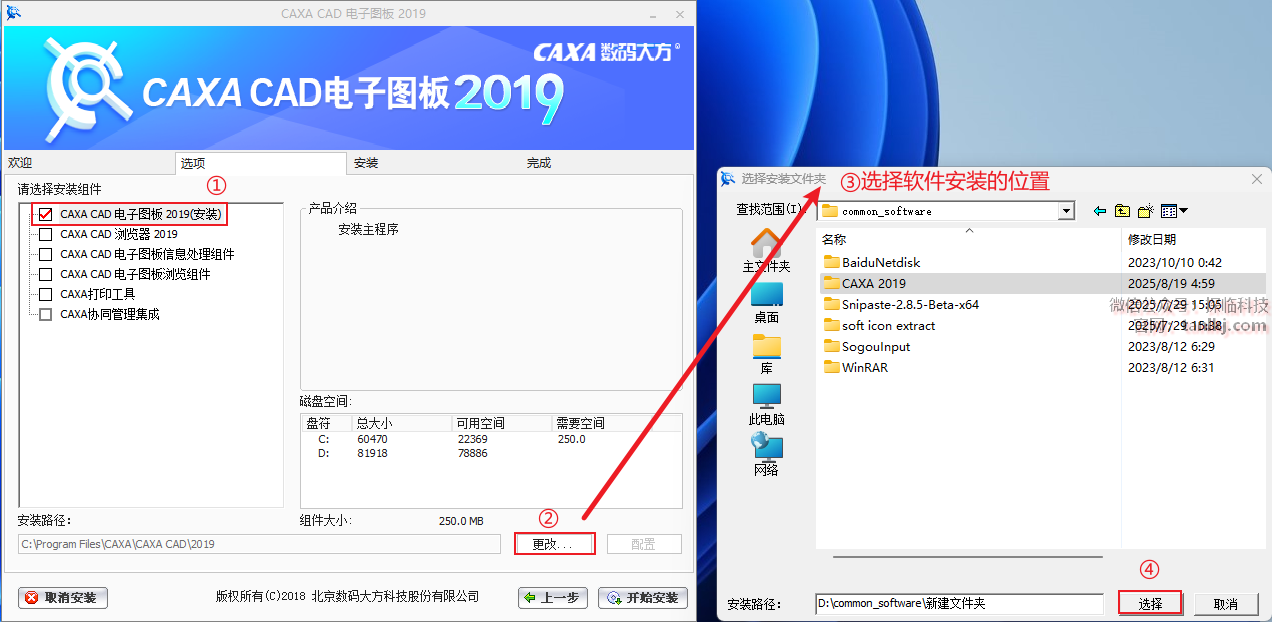Screen dimensions: 1272x622
Task: Select 库 in places sidebar
Action: click(766, 354)
